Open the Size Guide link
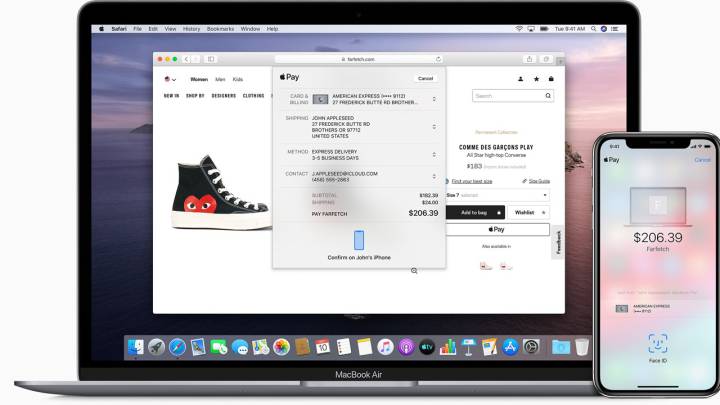Image resolution: width=720 pixels, height=405 pixels. point(539,181)
